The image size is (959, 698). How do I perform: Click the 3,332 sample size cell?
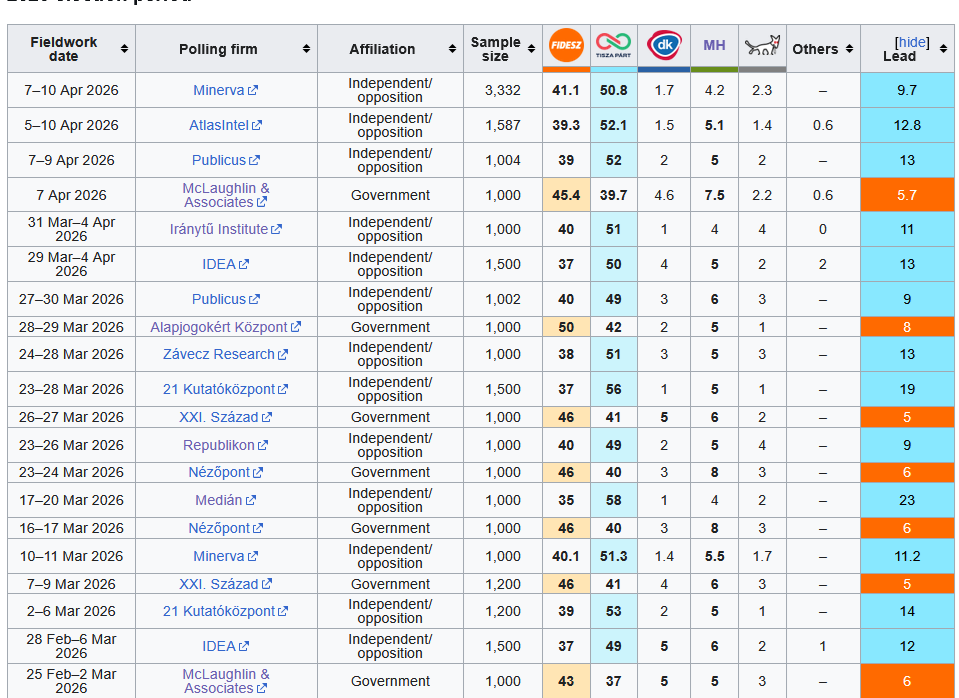[503, 91]
